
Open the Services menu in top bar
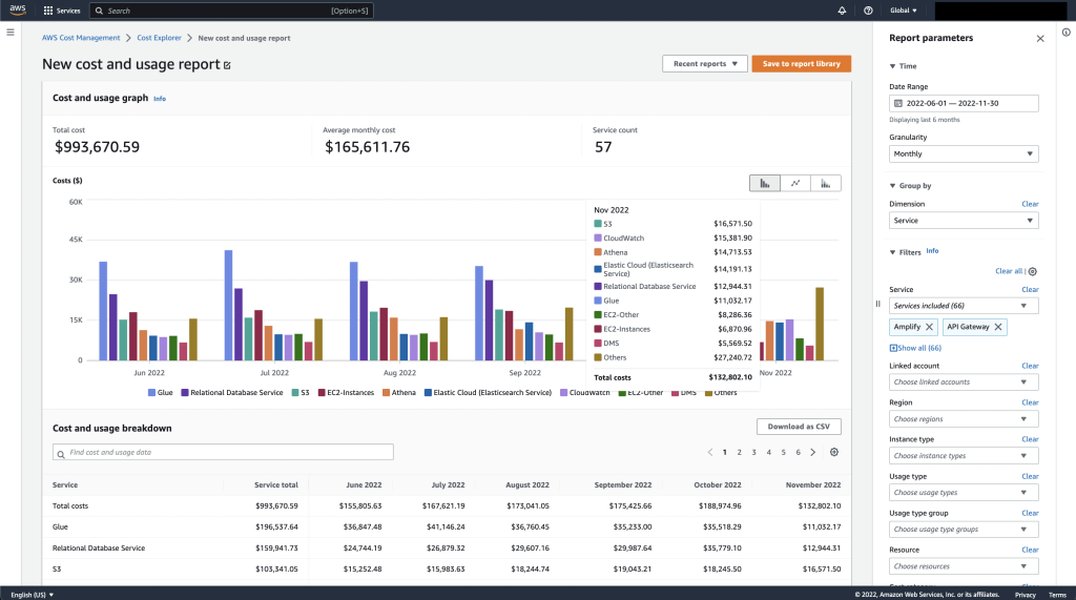pyautogui.click(x=57, y=10)
